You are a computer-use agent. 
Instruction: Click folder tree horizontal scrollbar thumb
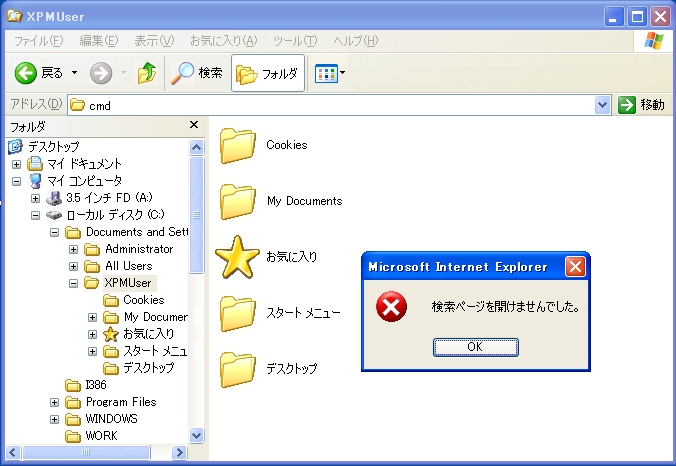coord(86,452)
